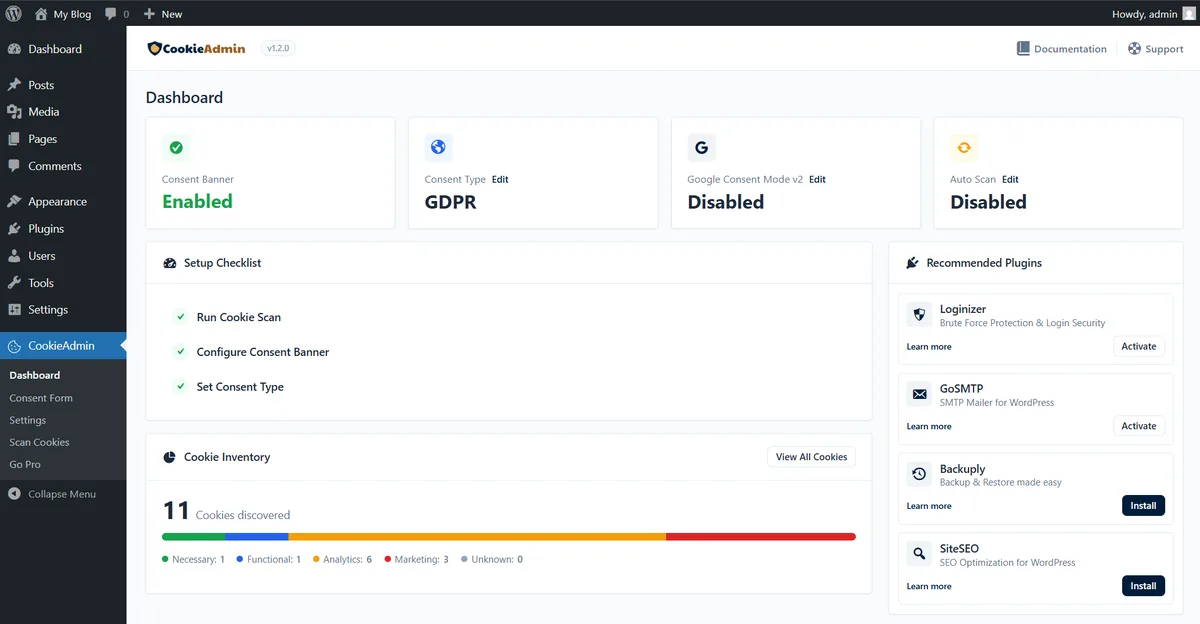
Task: Click Learn more under Loginizer
Action: point(929,347)
